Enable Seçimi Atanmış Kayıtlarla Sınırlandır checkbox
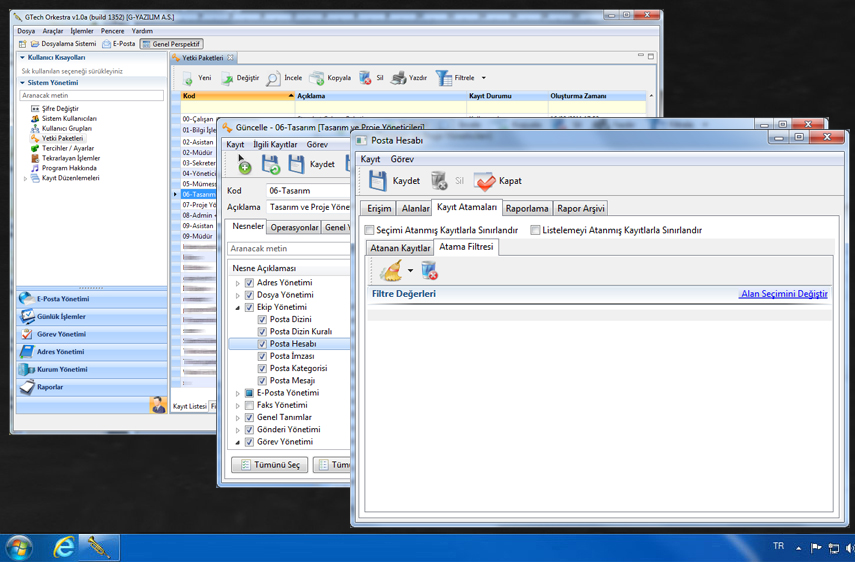 coord(370,230)
